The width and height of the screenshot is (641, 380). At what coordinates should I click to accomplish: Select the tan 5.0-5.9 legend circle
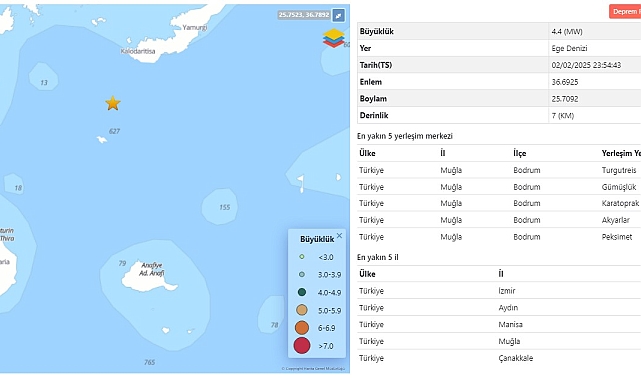click(x=302, y=310)
